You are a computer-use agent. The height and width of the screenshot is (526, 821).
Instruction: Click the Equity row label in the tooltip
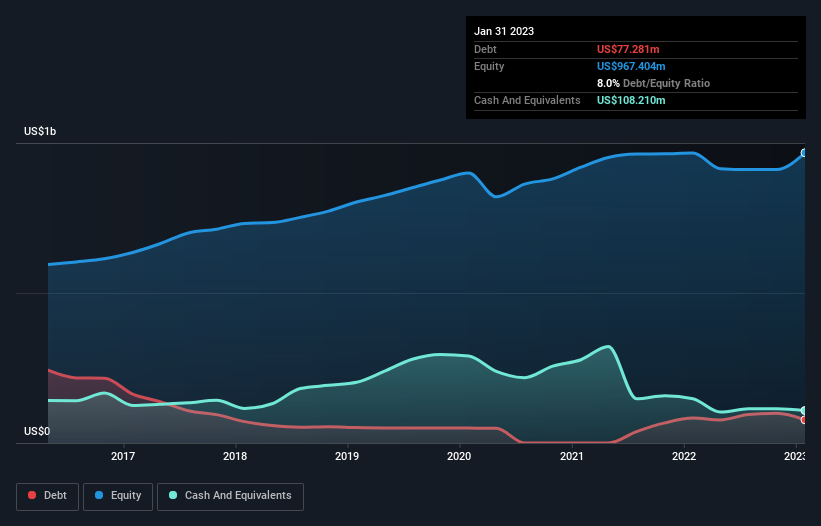tap(489, 66)
